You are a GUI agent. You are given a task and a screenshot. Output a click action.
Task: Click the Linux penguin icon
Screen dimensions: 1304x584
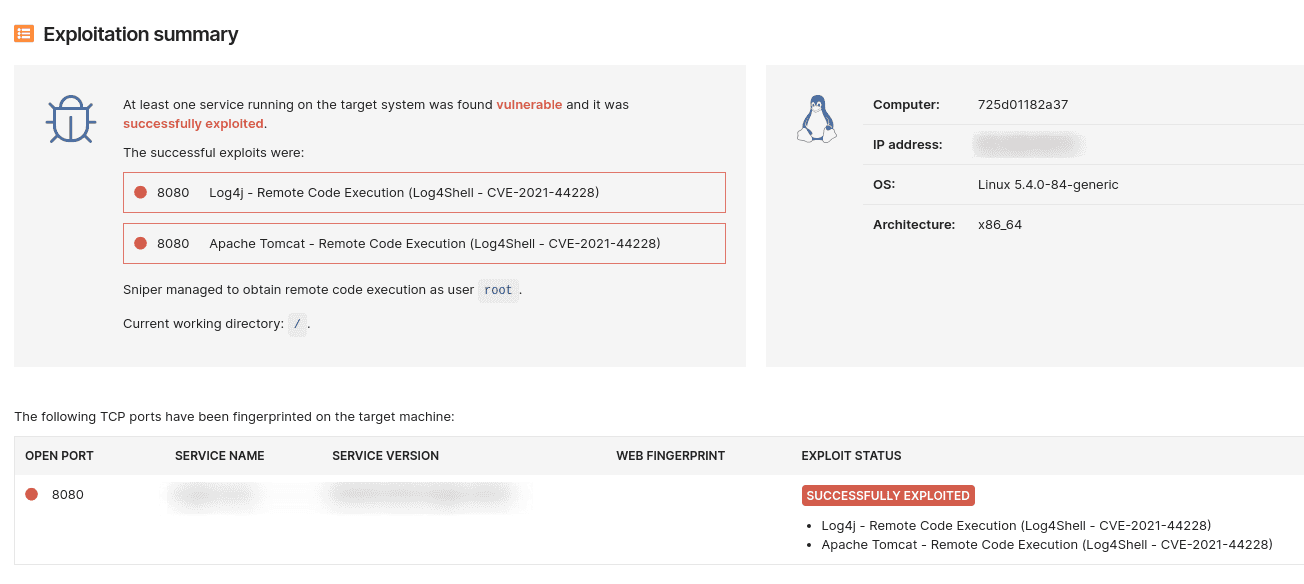pos(816,119)
